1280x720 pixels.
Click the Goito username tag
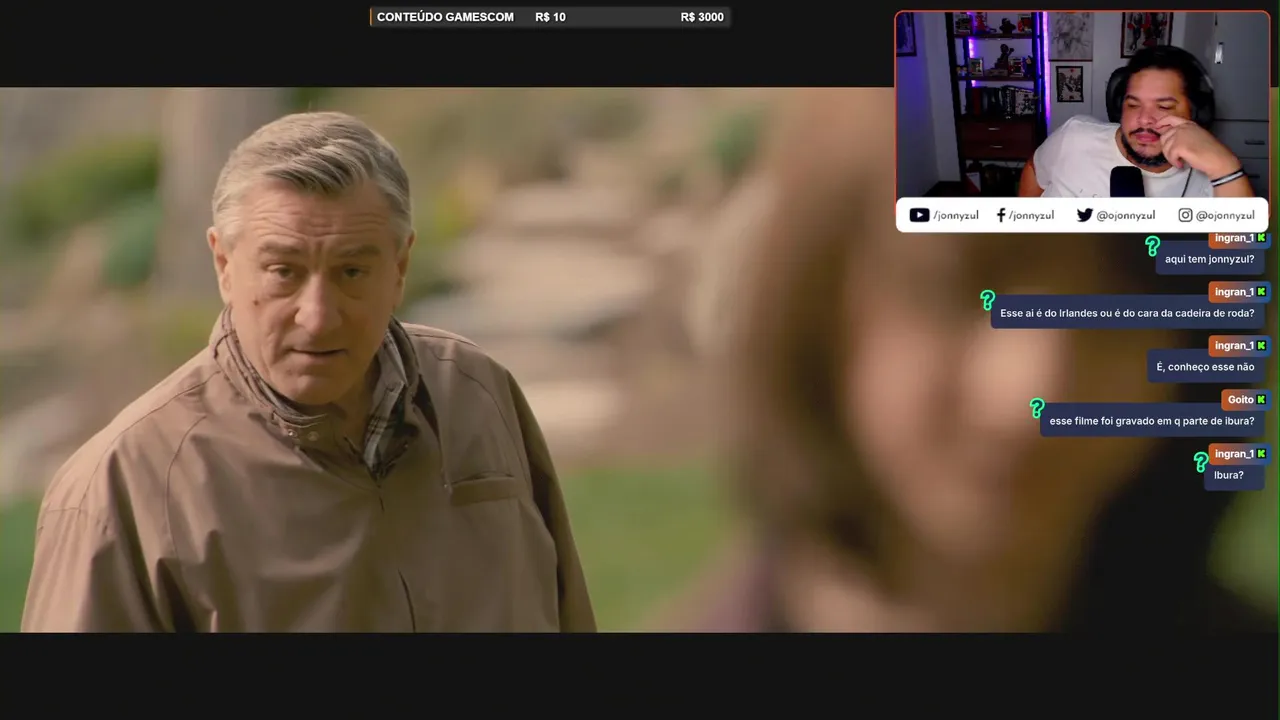(1246, 400)
